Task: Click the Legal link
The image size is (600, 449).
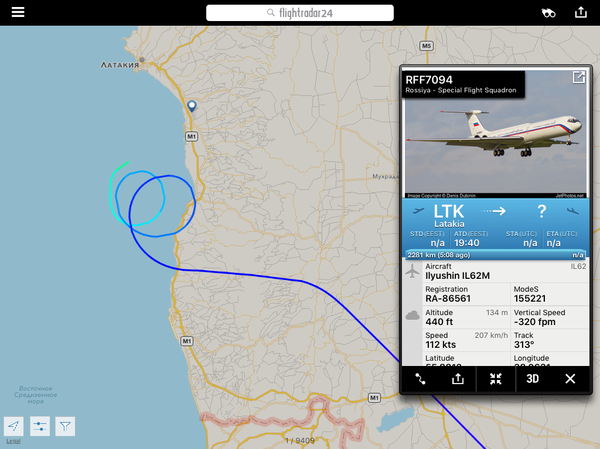Action: tap(13, 441)
